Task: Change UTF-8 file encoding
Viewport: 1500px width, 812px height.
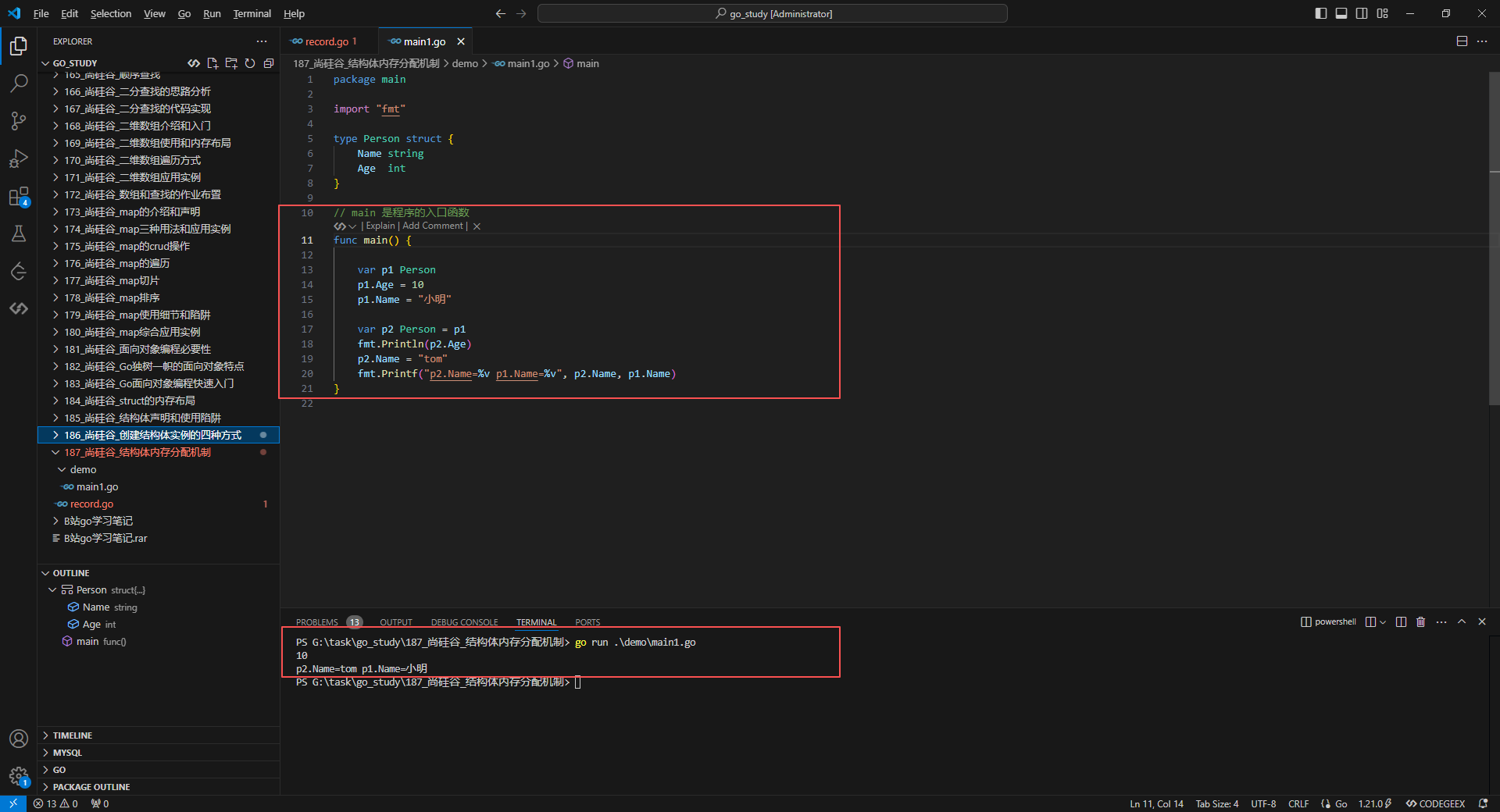Action: pos(1263,803)
